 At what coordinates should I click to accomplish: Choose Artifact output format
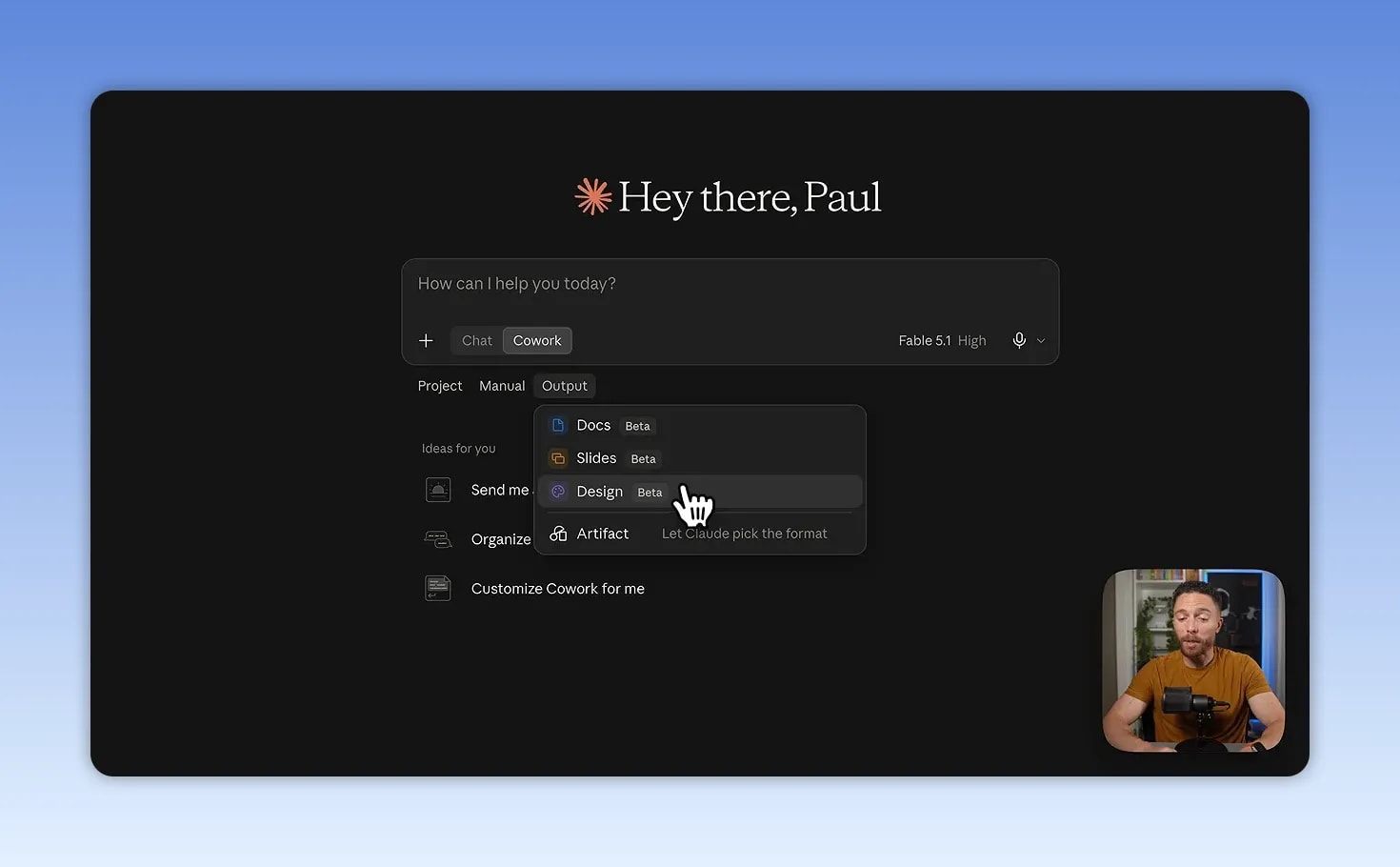click(700, 534)
